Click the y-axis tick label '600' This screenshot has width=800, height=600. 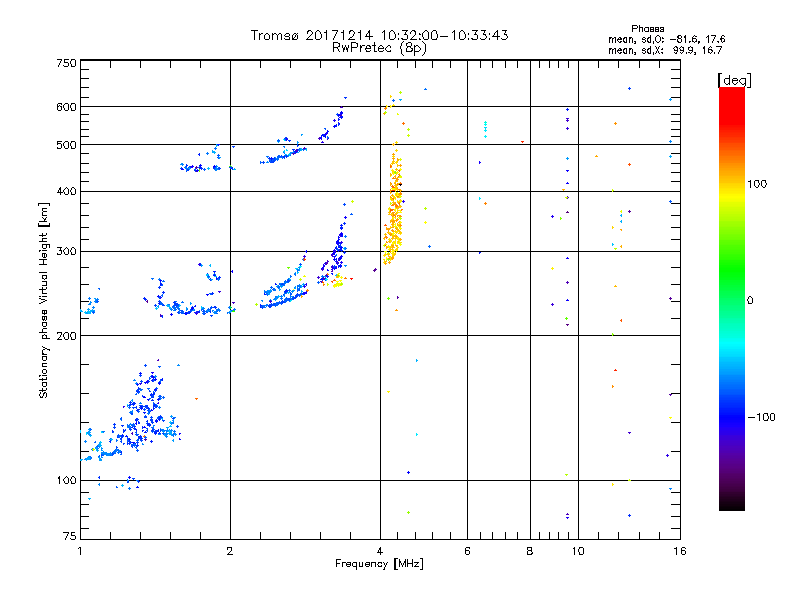point(66,107)
